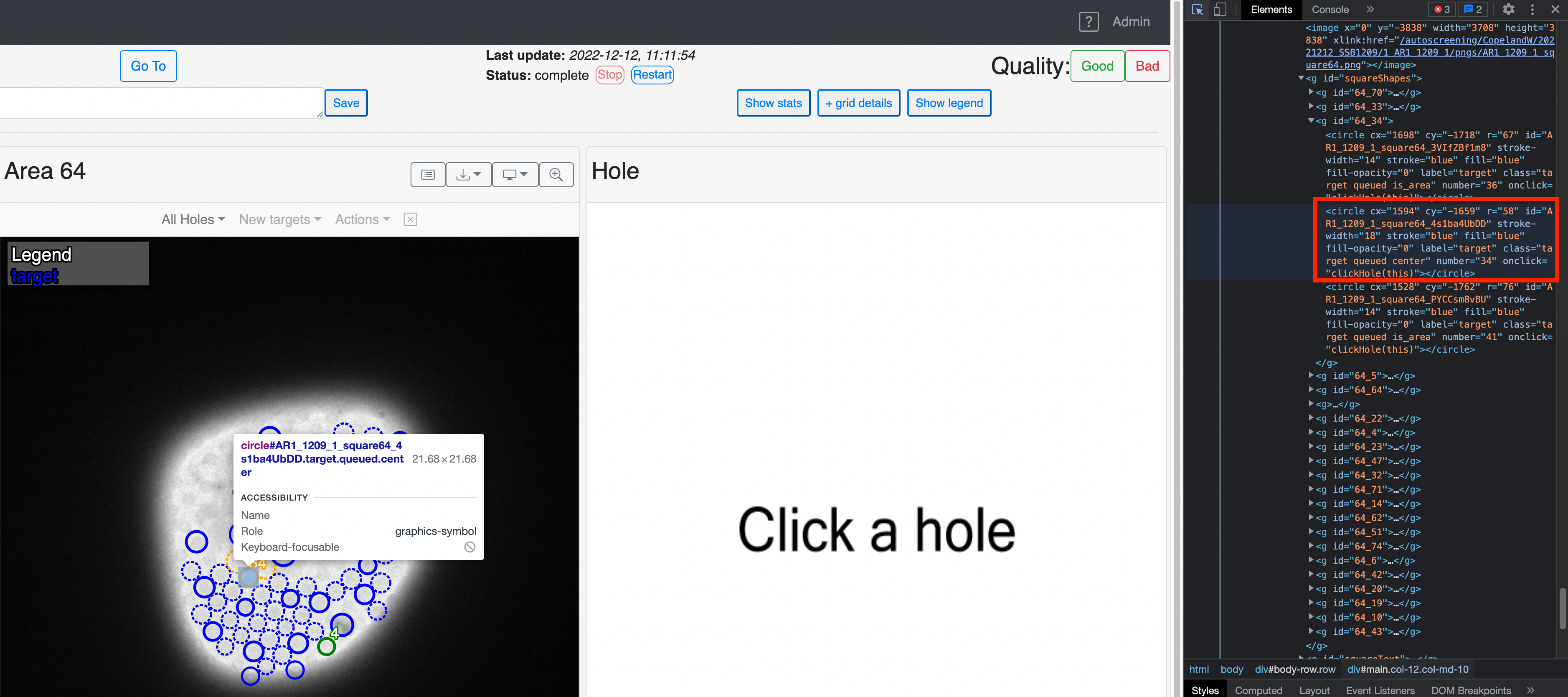Open the Actions dropdown
The width and height of the screenshot is (1568, 697).
(362, 219)
